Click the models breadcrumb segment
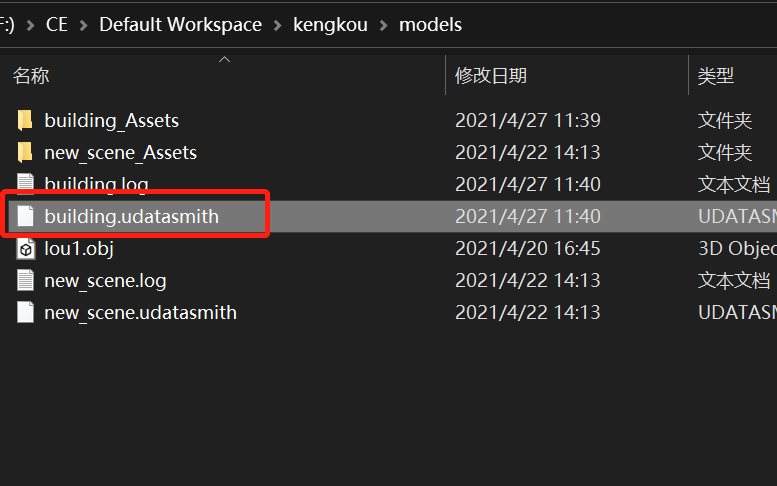The height and width of the screenshot is (486, 777). click(x=430, y=25)
